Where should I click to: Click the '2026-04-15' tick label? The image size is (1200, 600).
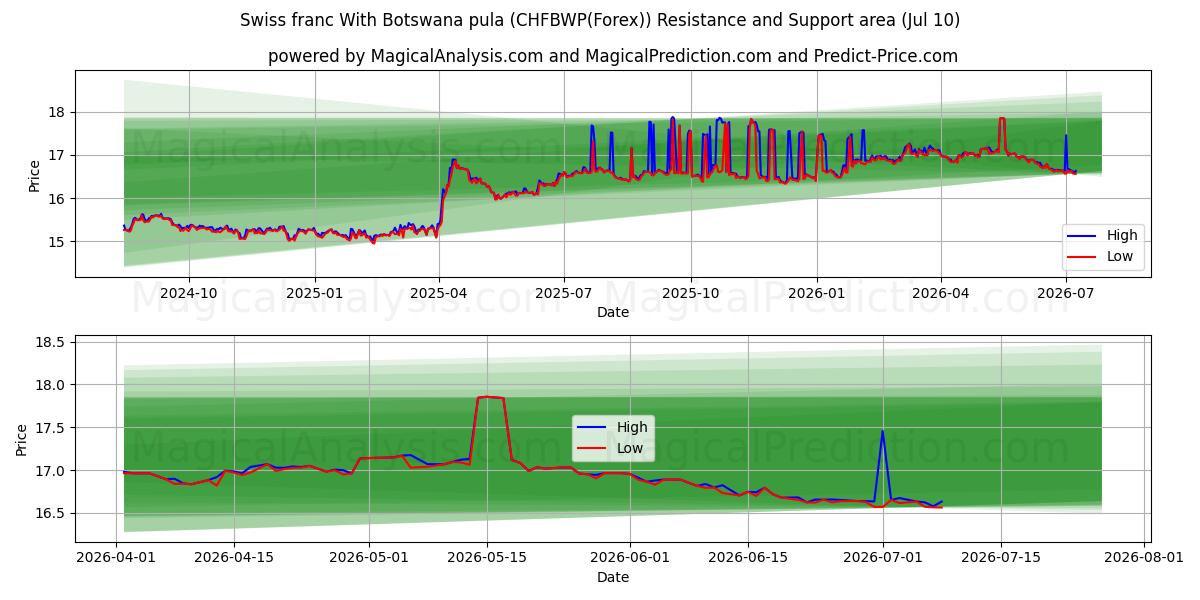pyautogui.click(x=234, y=557)
